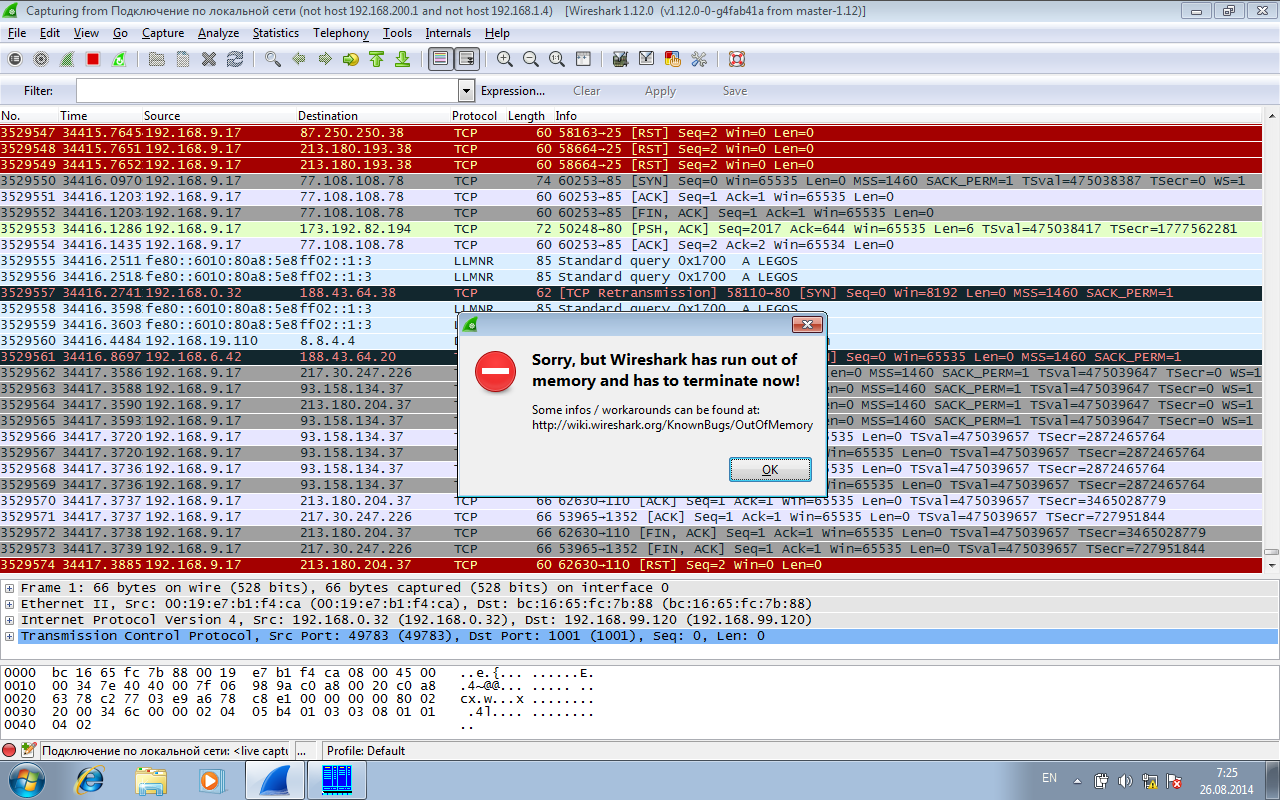Close this capture file icon

[x=209, y=59]
